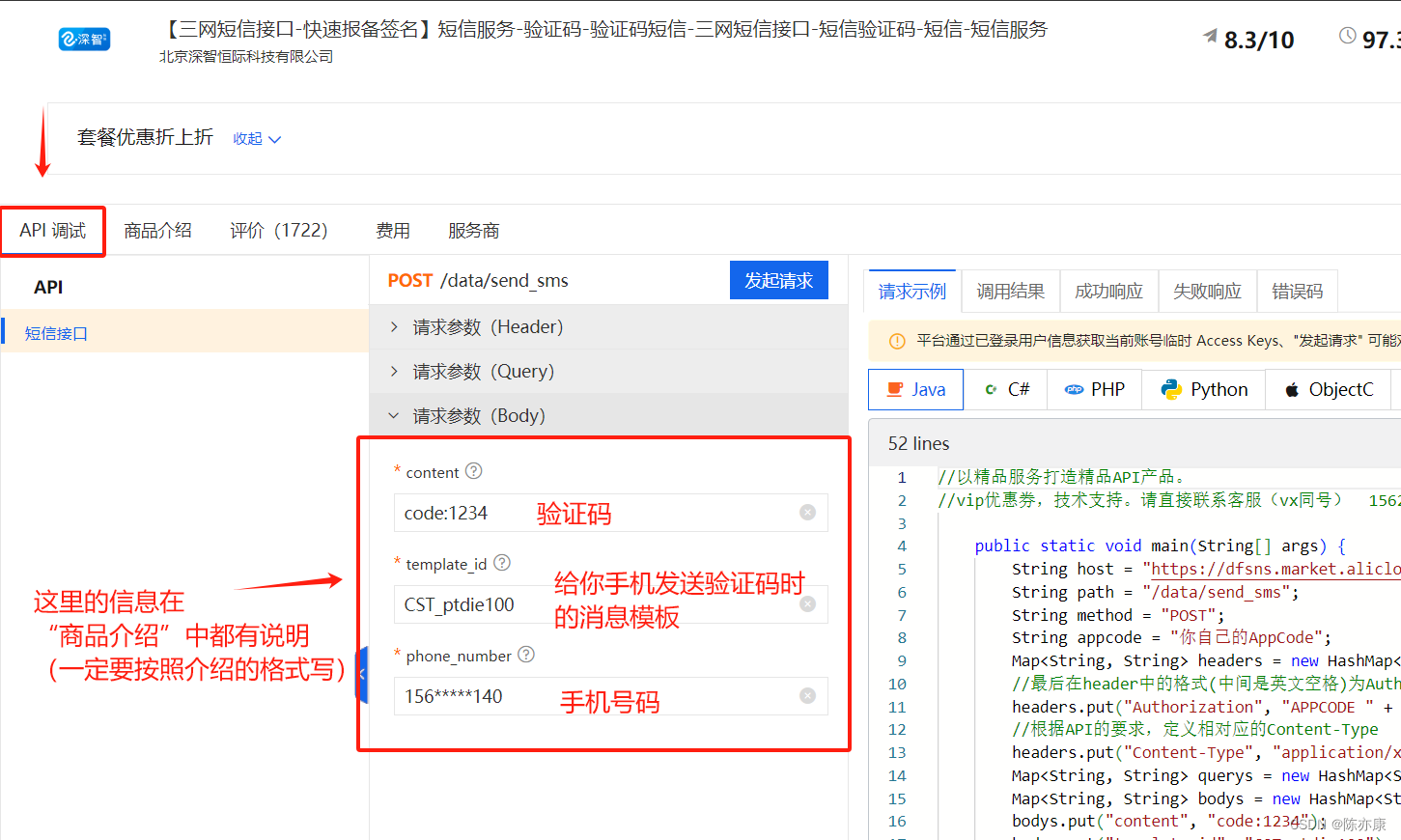The image size is (1401, 840).
Task: Click the template_id input field
Action: [610, 604]
